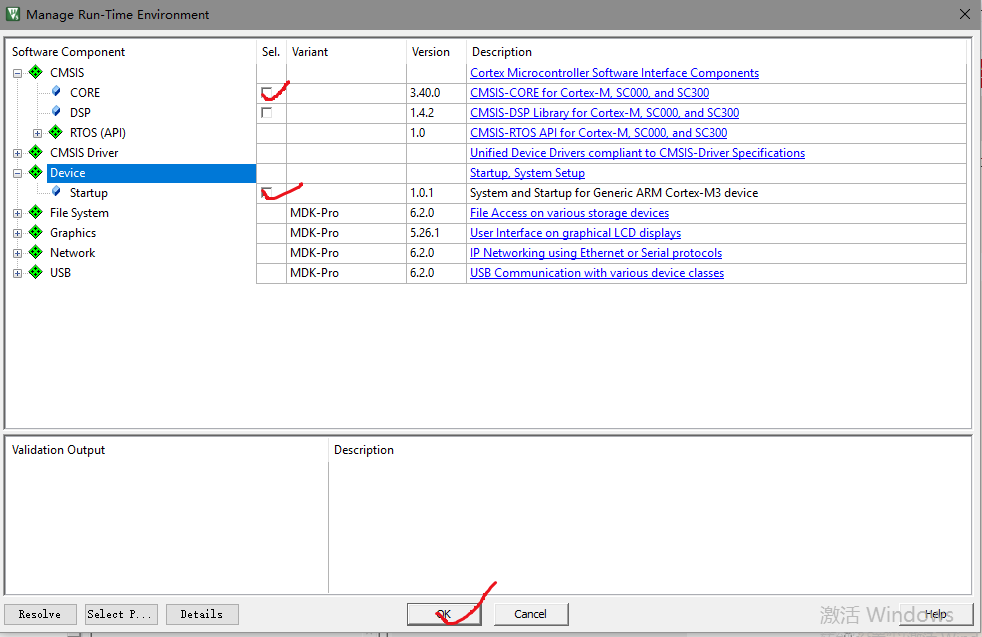Close the Manage Run-Time Environment dialog
This screenshot has height=637, width=982.
click(965, 14)
